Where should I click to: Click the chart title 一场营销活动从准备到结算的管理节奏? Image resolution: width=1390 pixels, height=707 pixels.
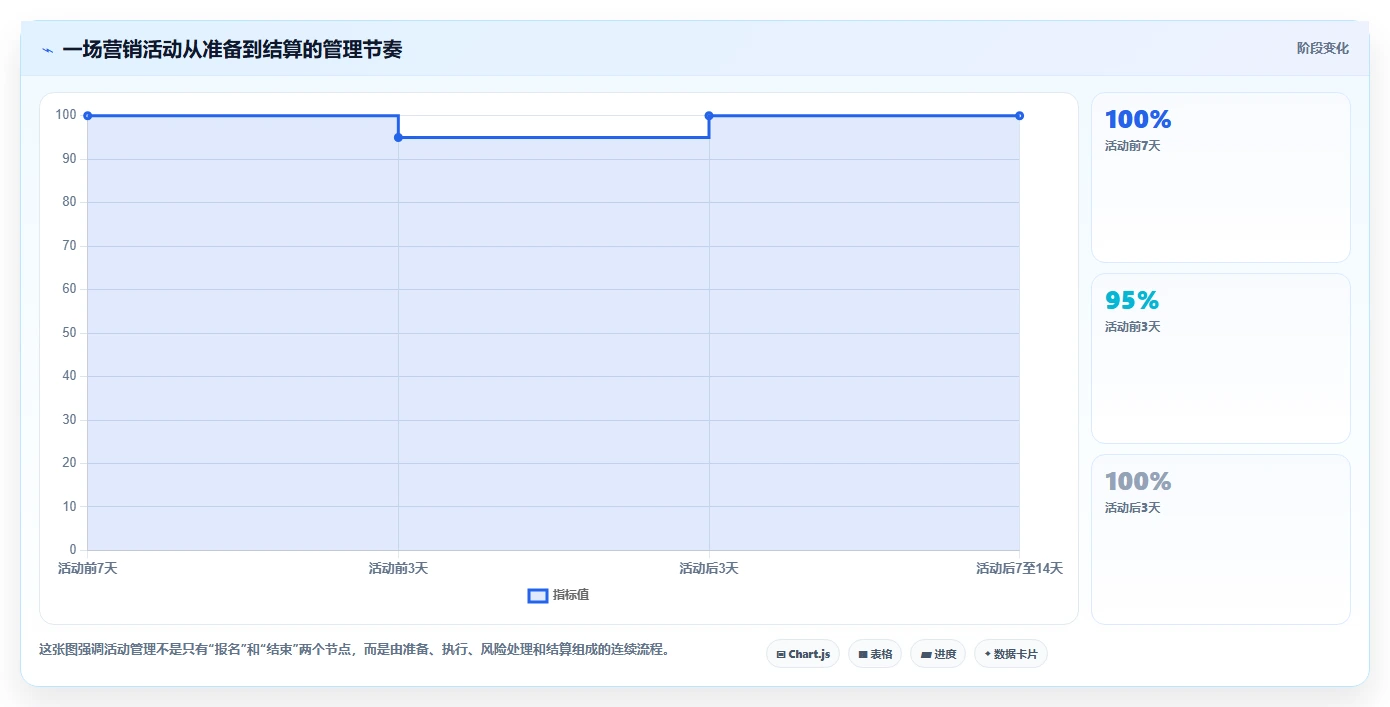(232, 49)
